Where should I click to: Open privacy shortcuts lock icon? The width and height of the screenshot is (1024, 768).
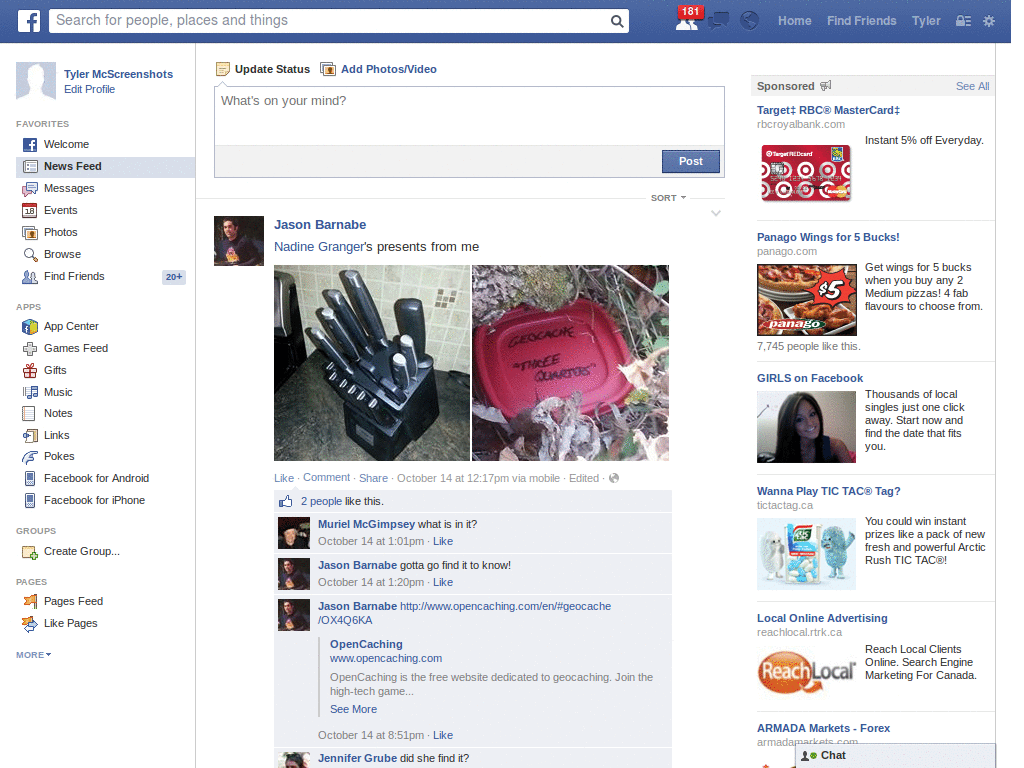(963, 21)
